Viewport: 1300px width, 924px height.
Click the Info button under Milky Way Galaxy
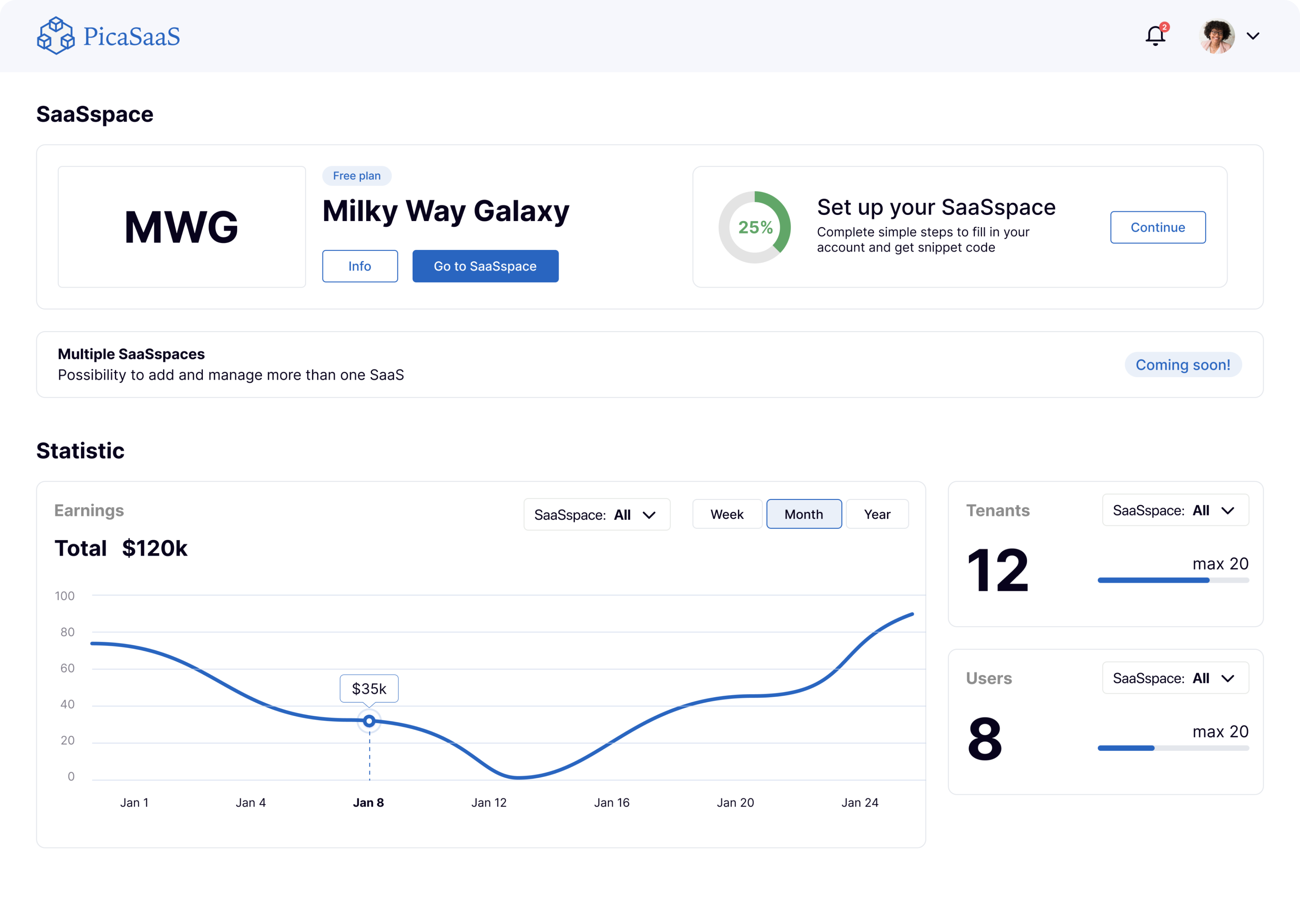[360, 266]
